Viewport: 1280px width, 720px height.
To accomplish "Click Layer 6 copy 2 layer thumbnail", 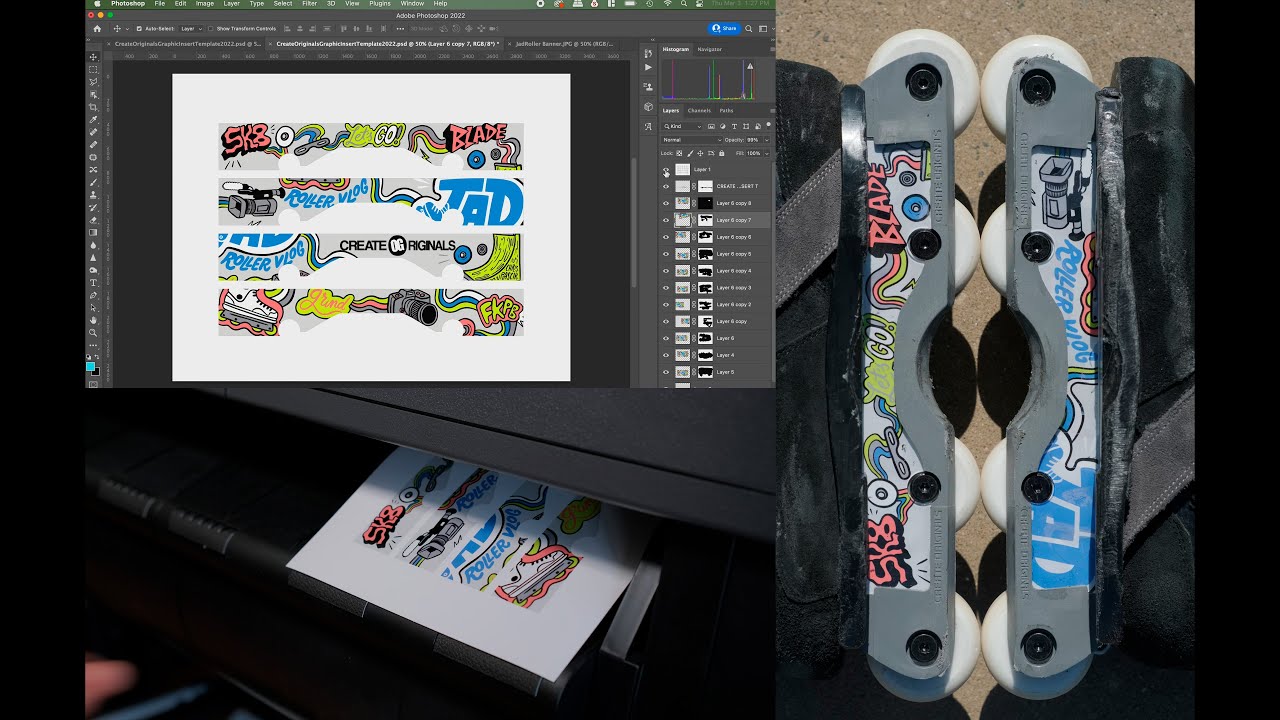I will pyautogui.click(x=683, y=304).
